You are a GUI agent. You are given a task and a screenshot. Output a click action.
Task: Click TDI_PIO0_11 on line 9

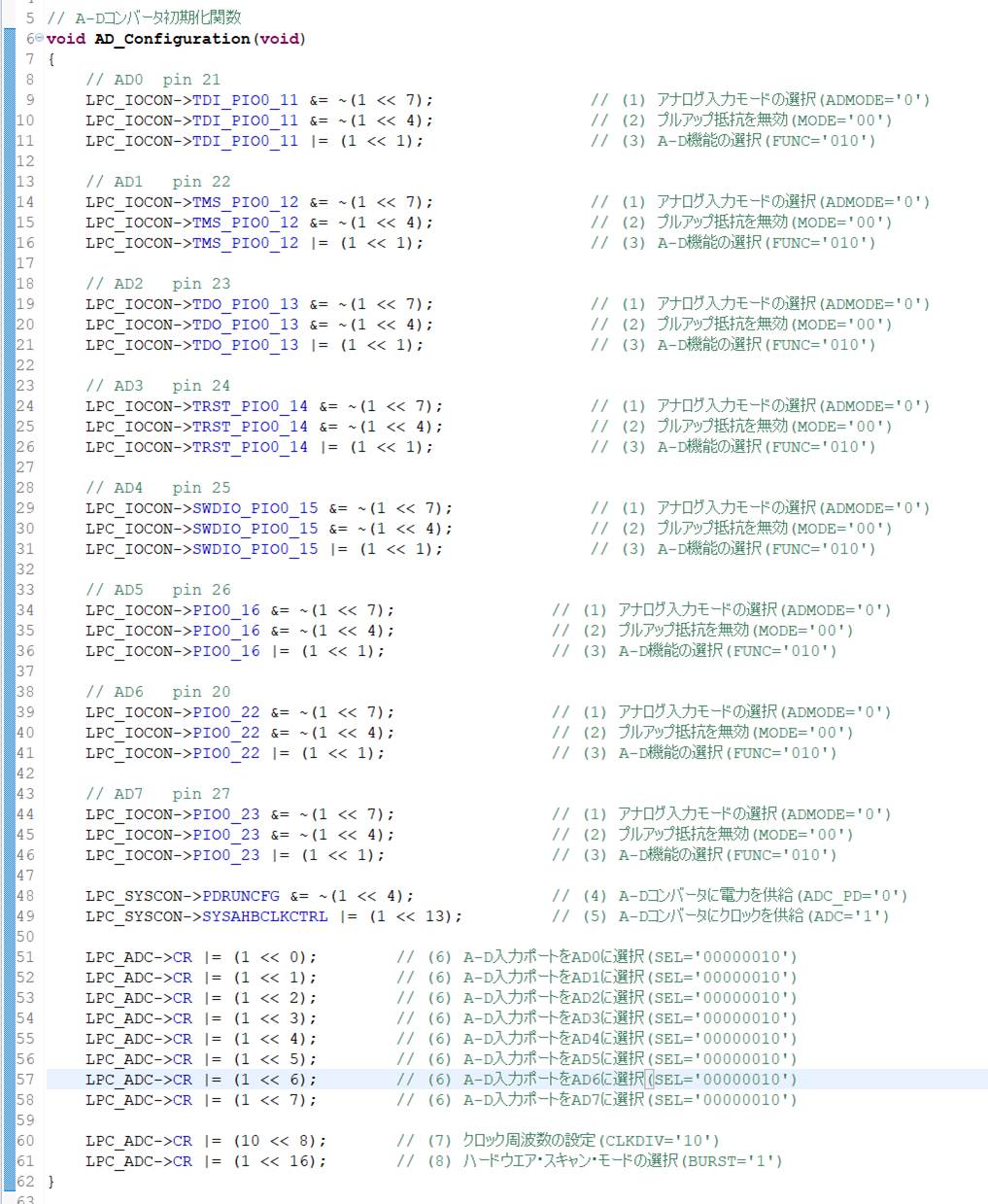245,100
